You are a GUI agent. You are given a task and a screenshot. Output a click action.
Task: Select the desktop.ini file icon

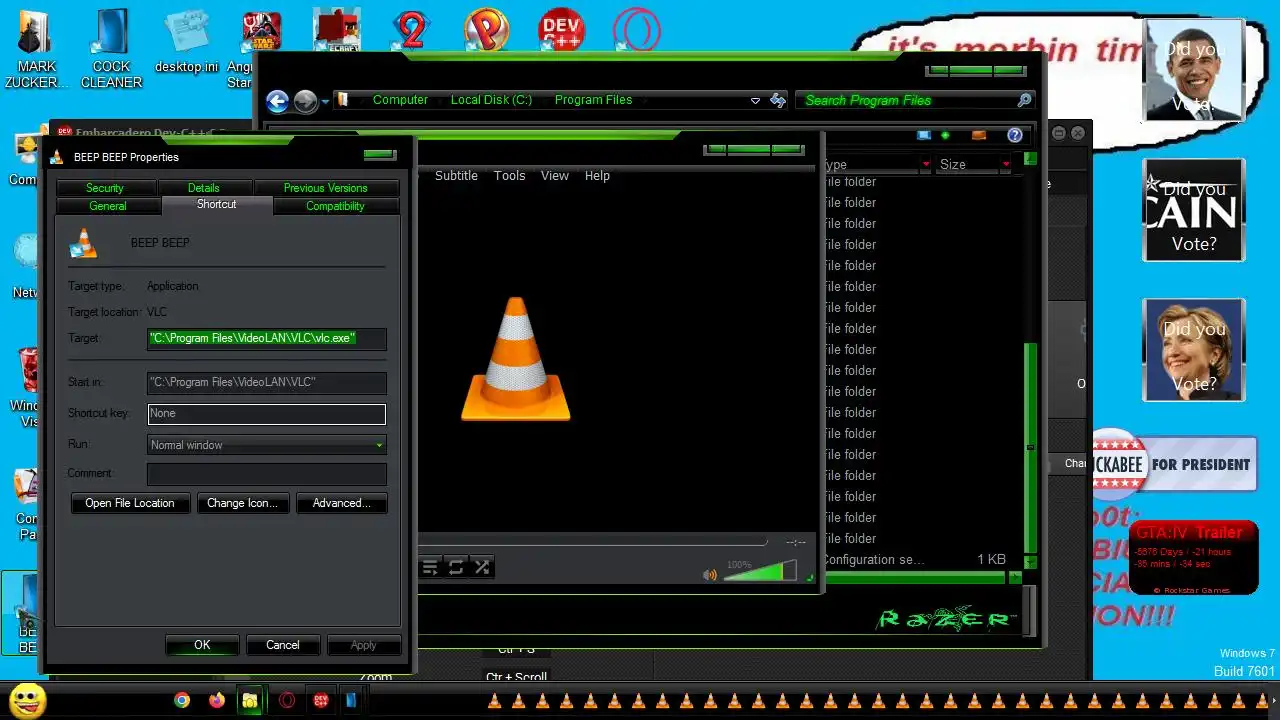coord(186,41)
